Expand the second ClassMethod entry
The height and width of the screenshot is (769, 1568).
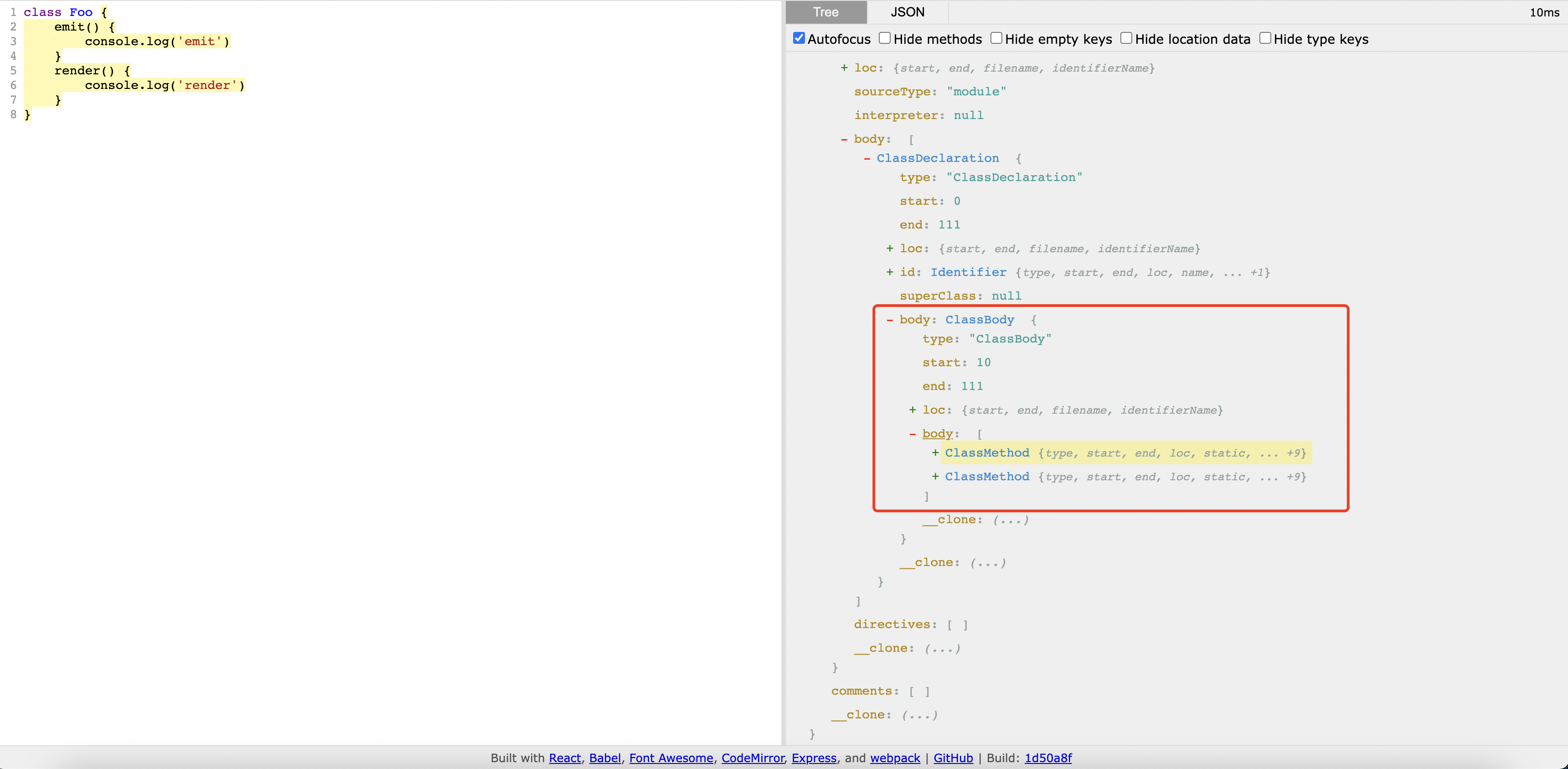click(935, 477)
